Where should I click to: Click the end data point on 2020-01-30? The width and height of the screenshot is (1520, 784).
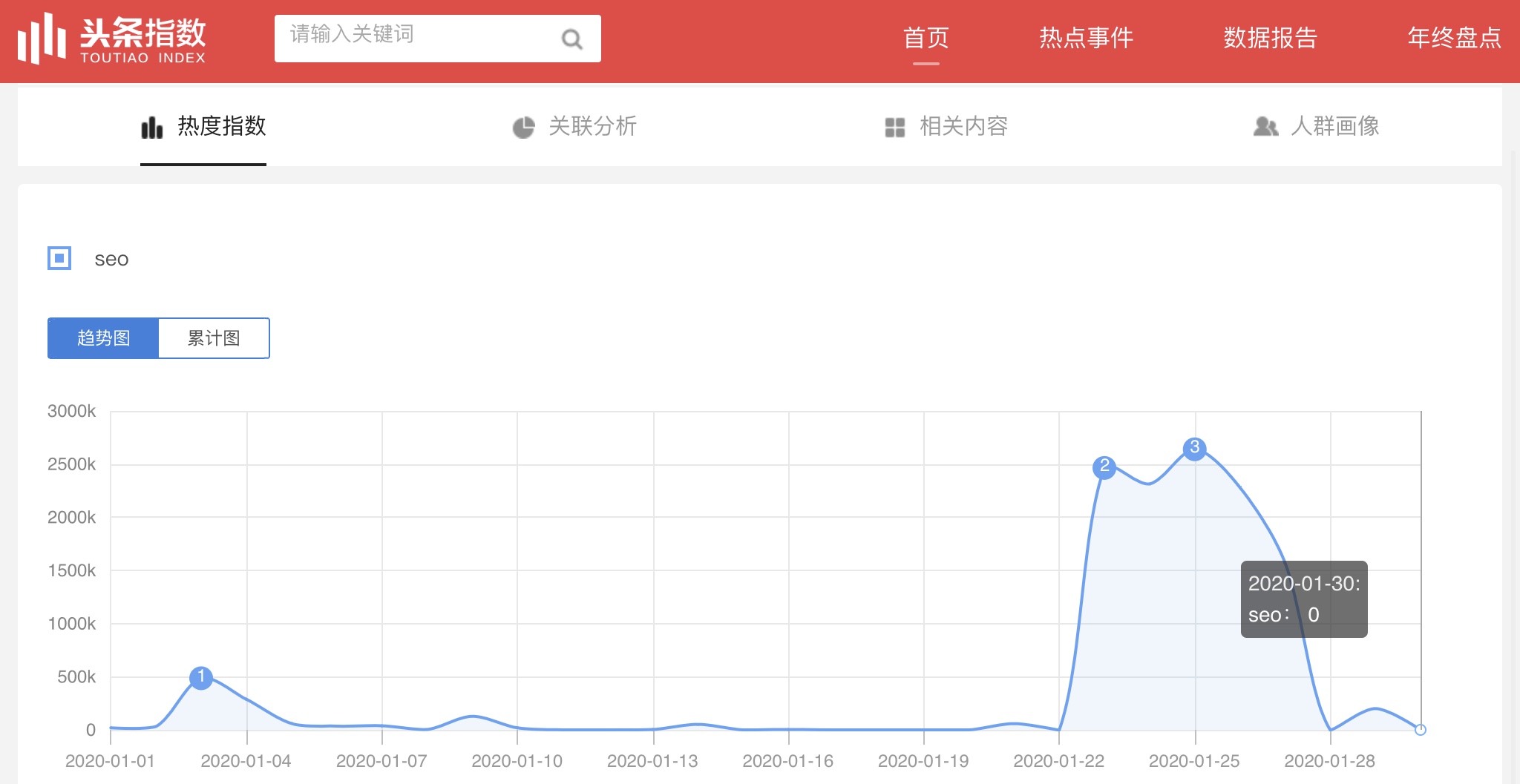(x=1420, y=730)
